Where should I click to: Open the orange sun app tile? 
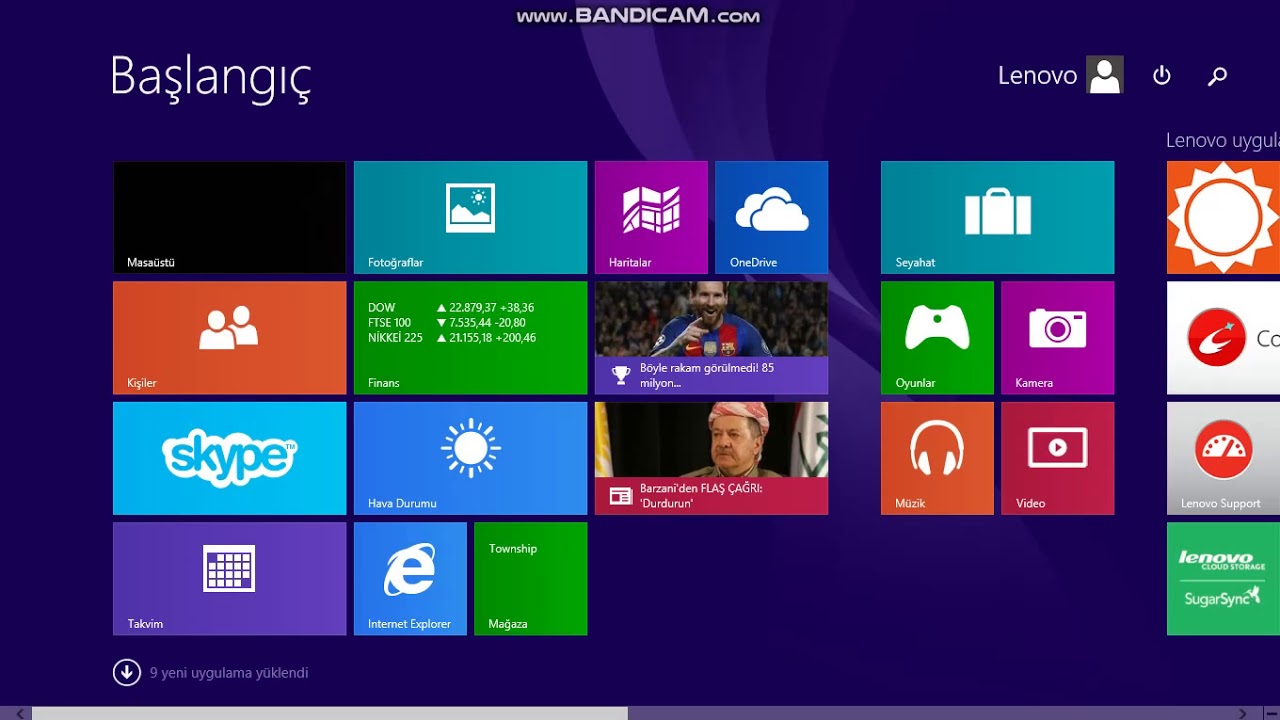[1223, 217]
